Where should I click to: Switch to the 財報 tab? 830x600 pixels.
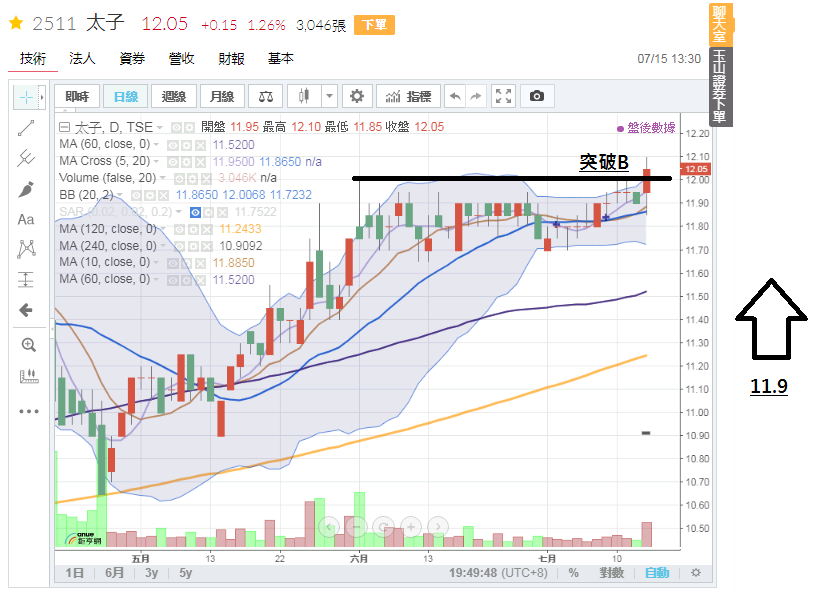231,58
